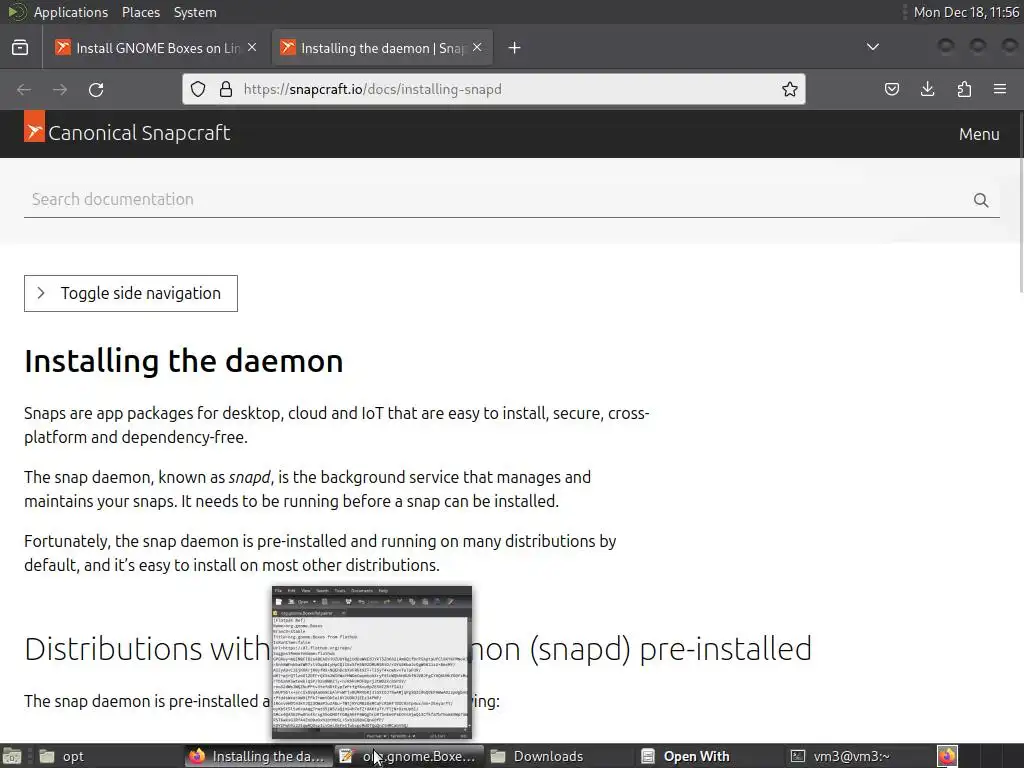Select the Installing the daemon tab
This screenshot has height=768, width=1024.
click(382, 48)
